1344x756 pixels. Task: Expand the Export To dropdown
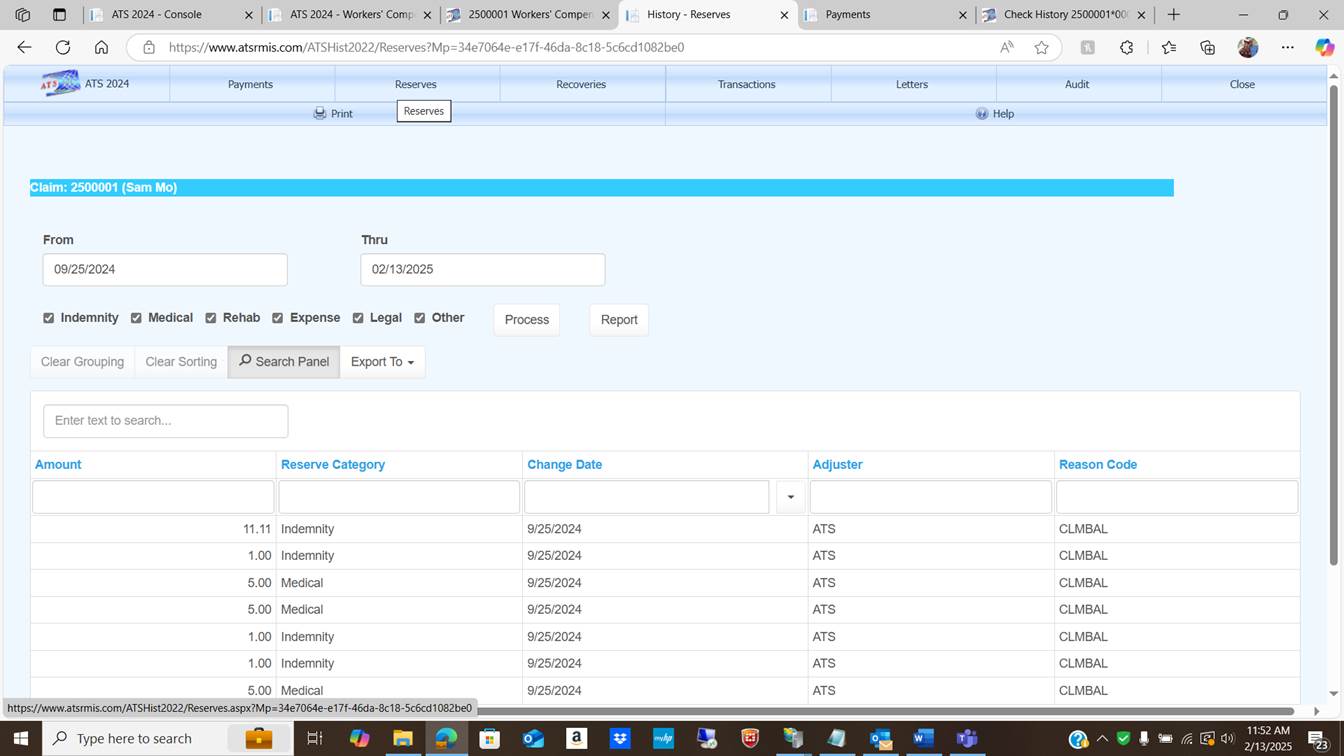pos(382,362)
